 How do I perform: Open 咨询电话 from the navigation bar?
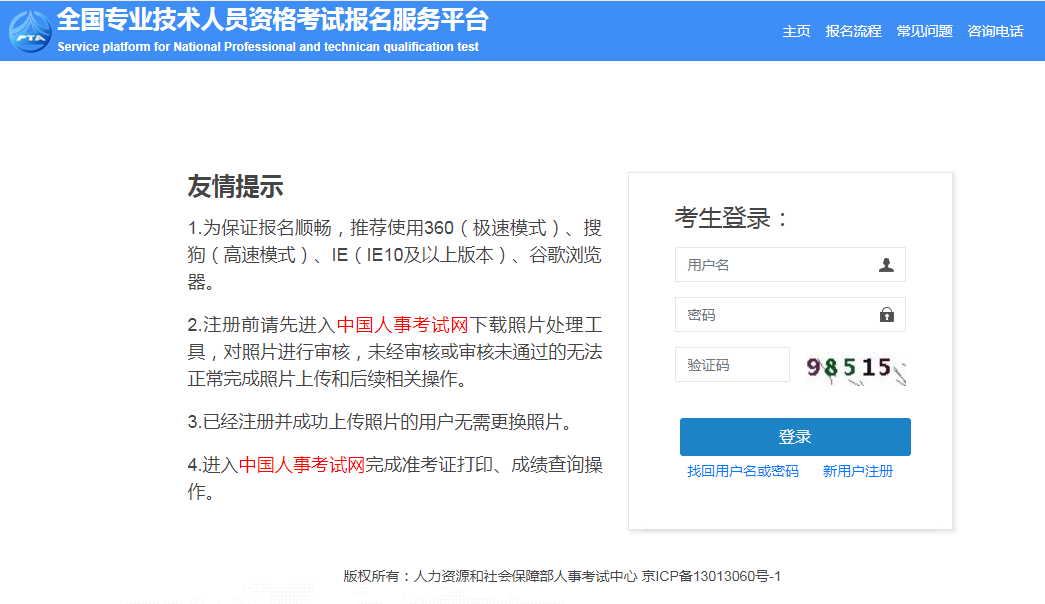pos(994,31)
